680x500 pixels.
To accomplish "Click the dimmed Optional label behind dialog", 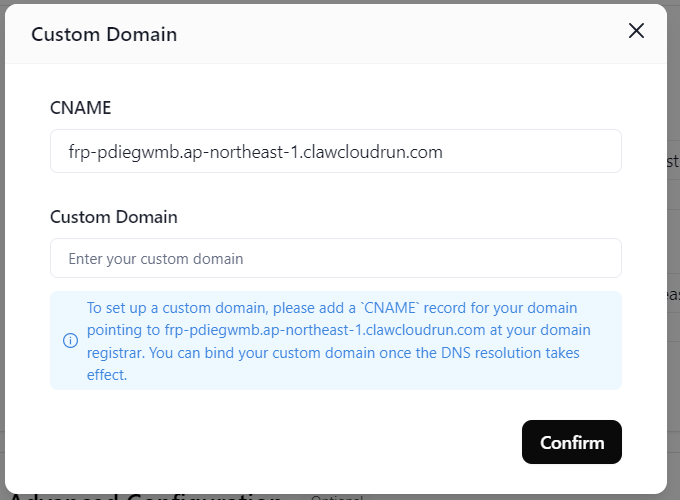I will point(335,497).
